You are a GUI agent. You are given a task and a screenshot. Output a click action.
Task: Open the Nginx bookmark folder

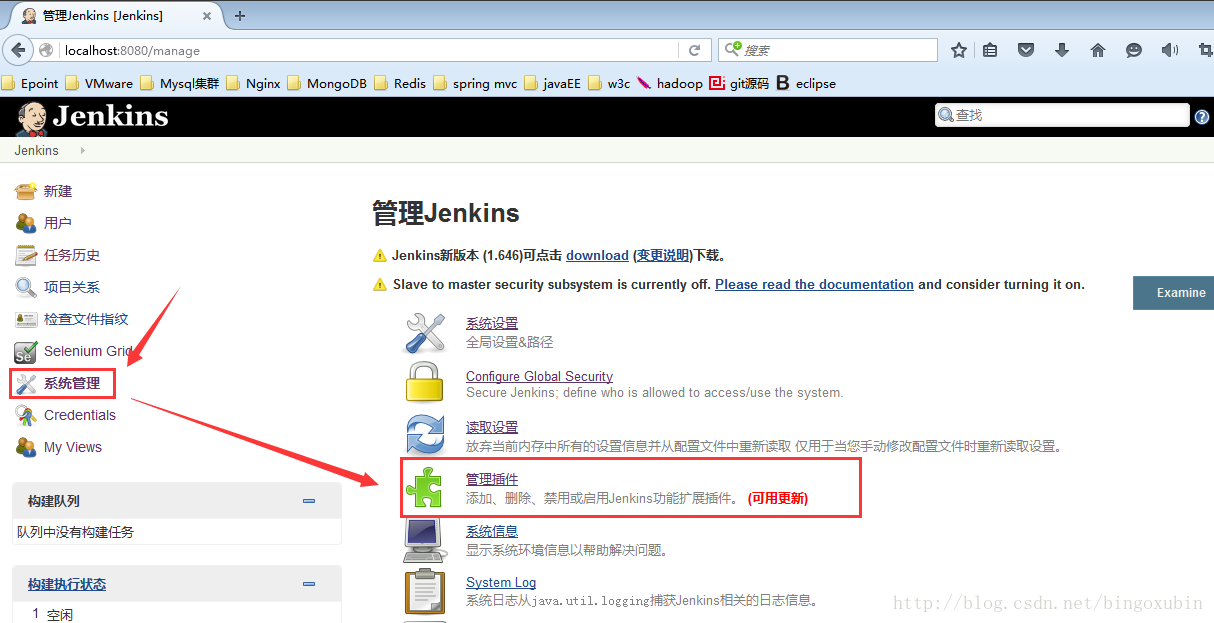click(x=254, y=83)
